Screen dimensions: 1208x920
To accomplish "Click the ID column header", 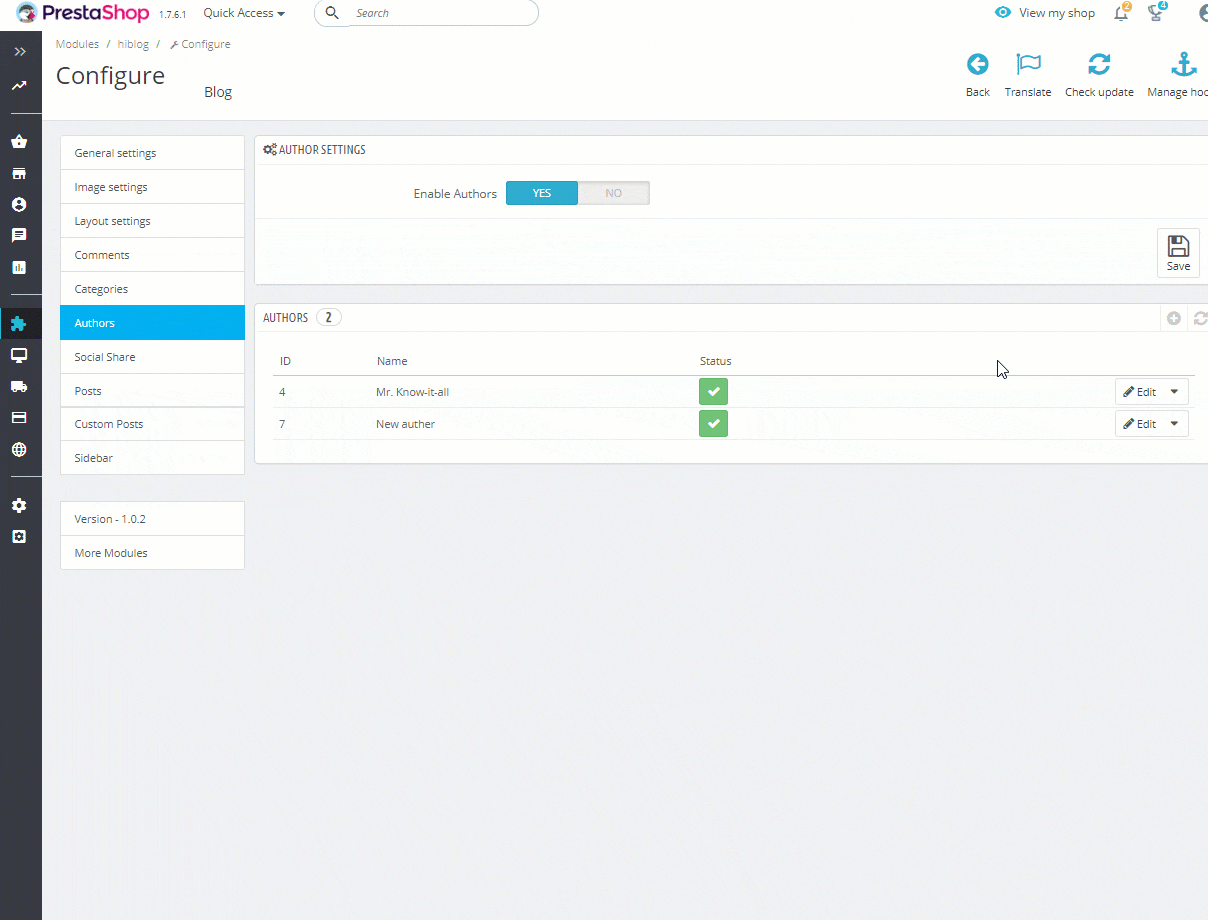I will pyautogui.click(x=285, y=361).
